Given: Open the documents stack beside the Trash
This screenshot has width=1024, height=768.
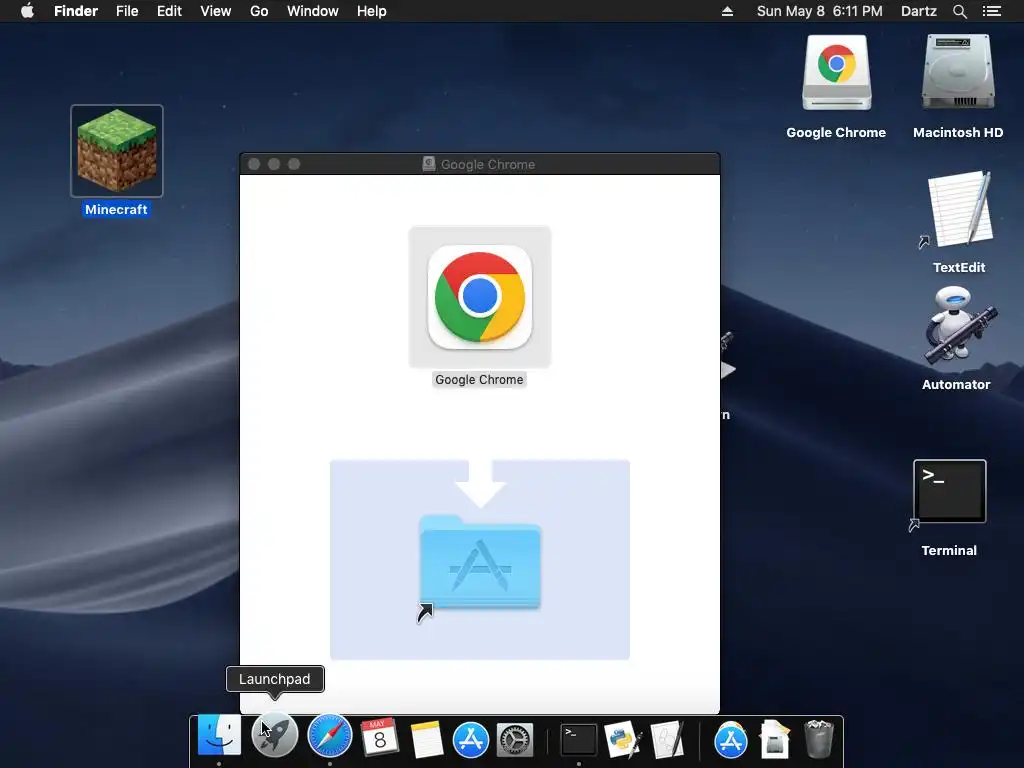Looking at the screenshot, I should tap(775, 740).
